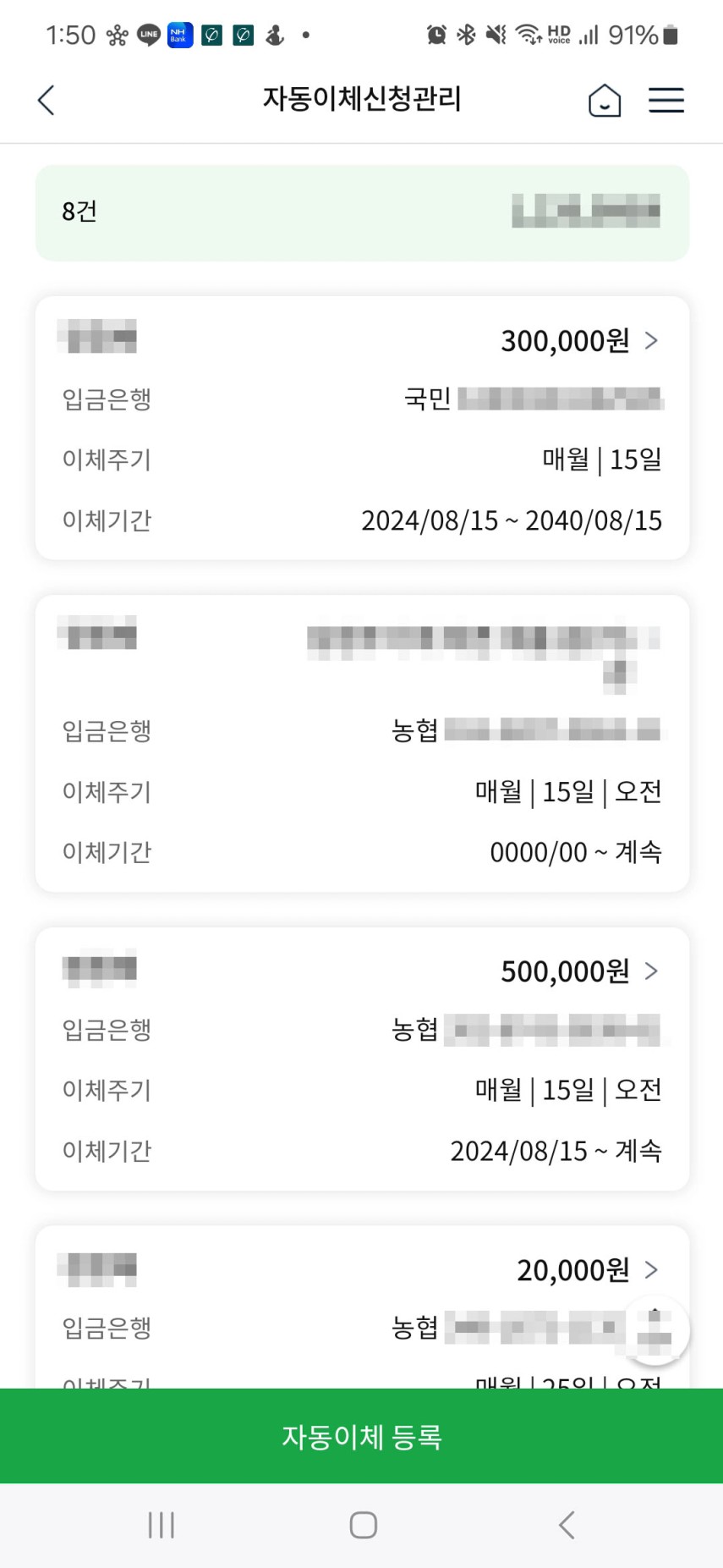This screenshot has width=723, height=1568.
Task: Select the period 2024/08/15 ~ 2040/08/15 row
Action: (511, 520)
